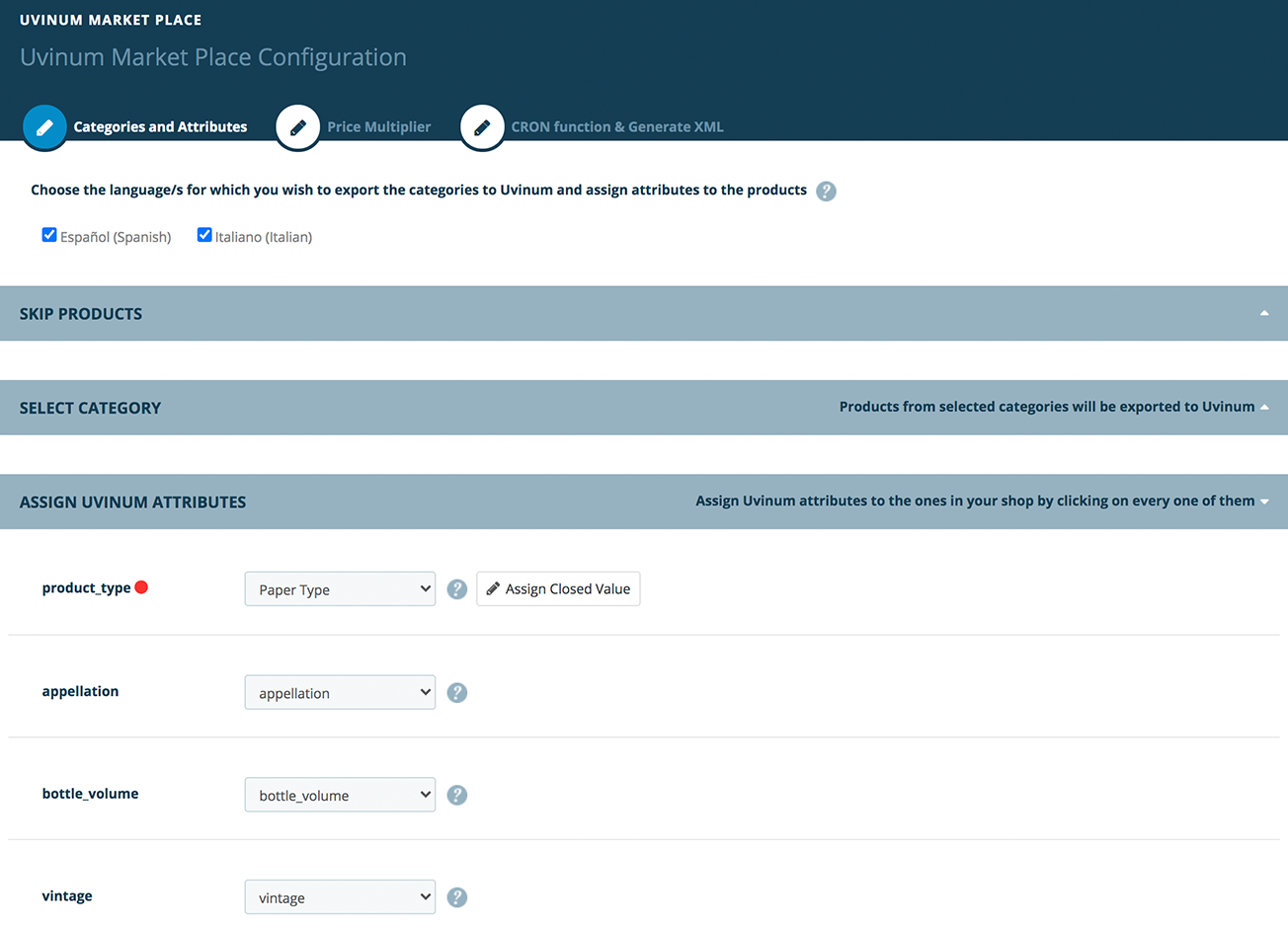Screen dimensions: 1288x928
Task: Click the SKIP PRODUCTS header title
Action: tap(81, 314)
